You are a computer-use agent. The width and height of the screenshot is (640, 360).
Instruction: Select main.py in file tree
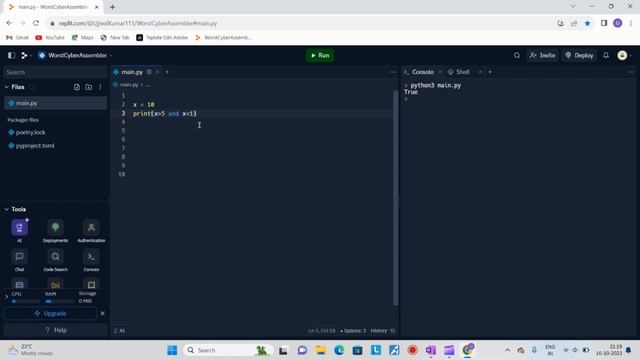[56, 103]
